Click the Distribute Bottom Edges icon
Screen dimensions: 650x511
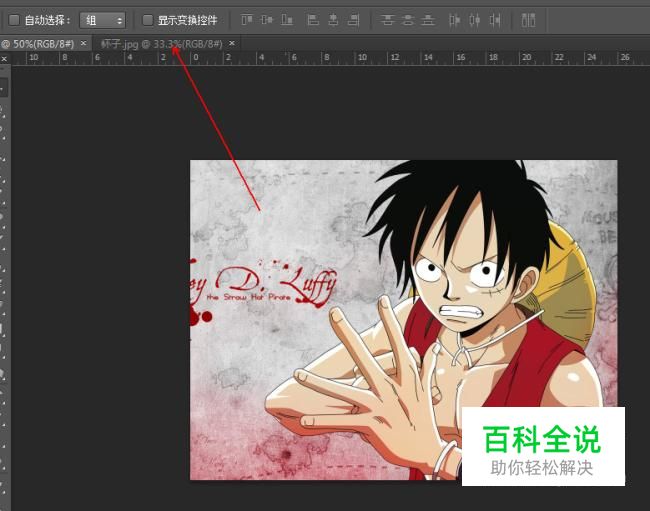pyautogui.click(x=428, y=19)
